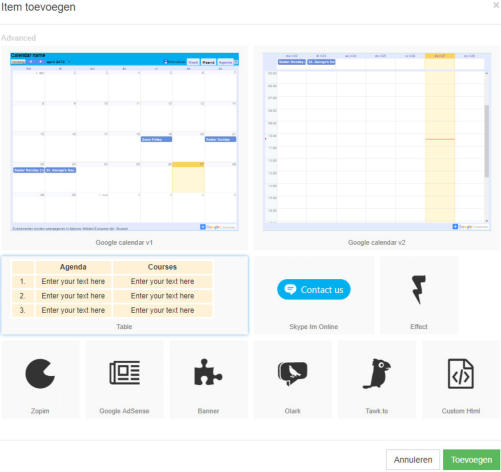Click the Courses column header in table
This screenshot has height=472, width=501.
coord(162,267)
